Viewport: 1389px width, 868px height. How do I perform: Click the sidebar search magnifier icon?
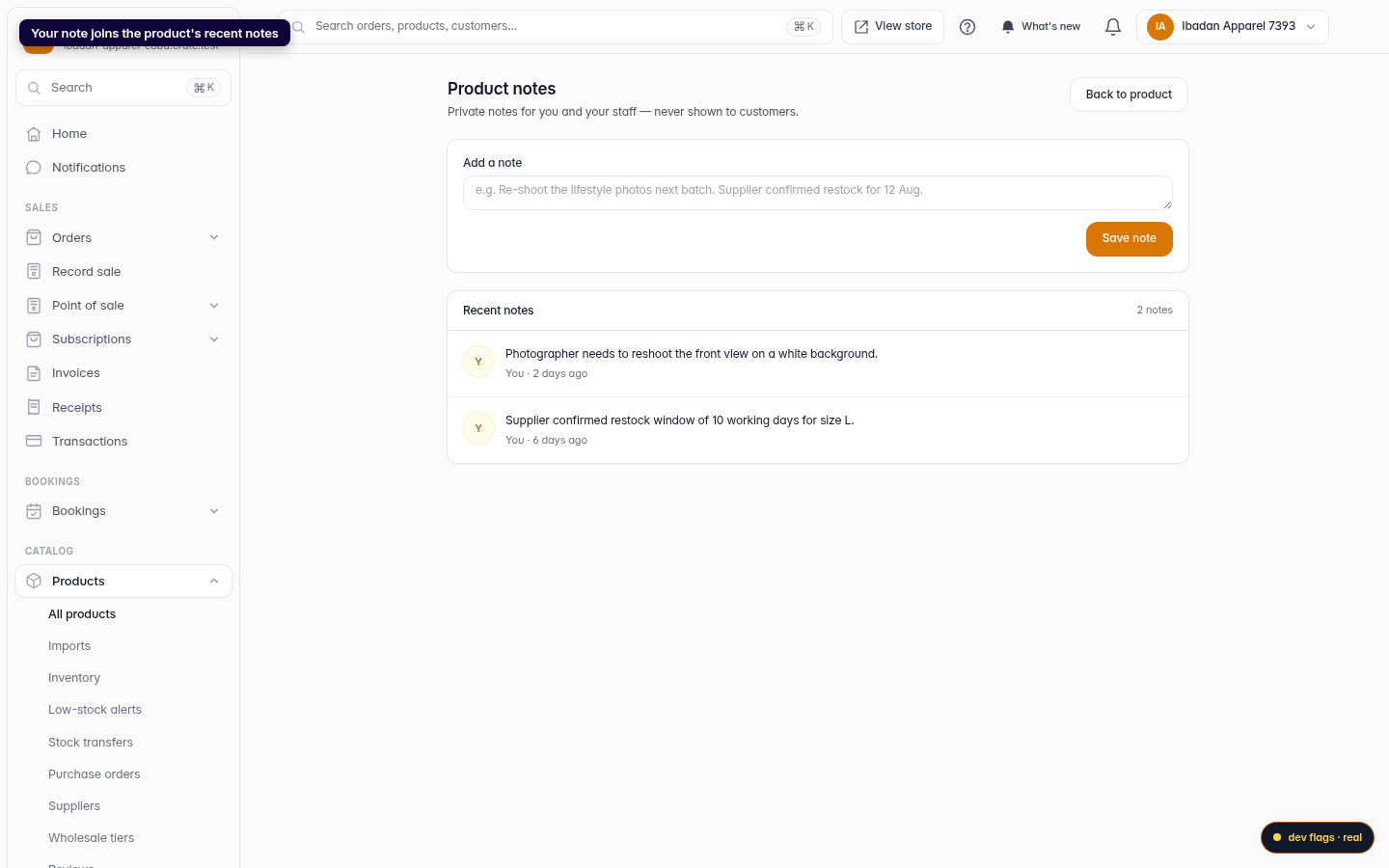point(34,88)
